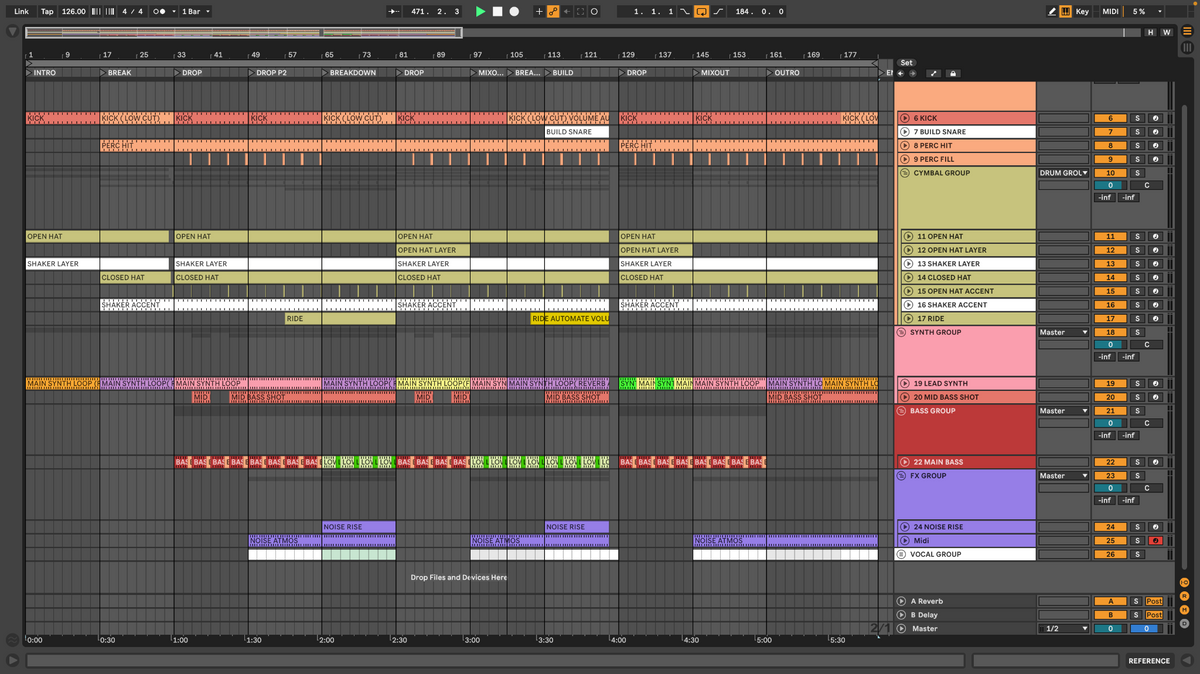Toggle the Automation Arm button
This screenshot has width=1200, height=674.
click(553, 11)
